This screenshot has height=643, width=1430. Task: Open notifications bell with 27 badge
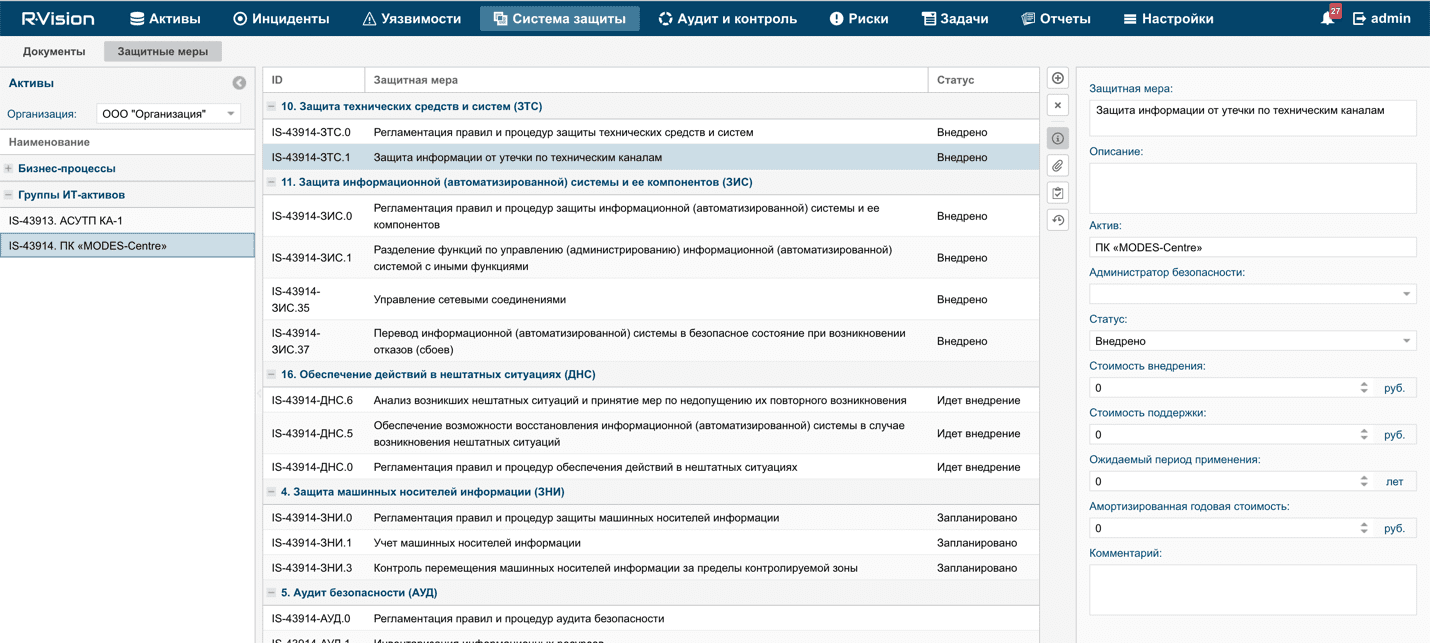click(1327, 18)
